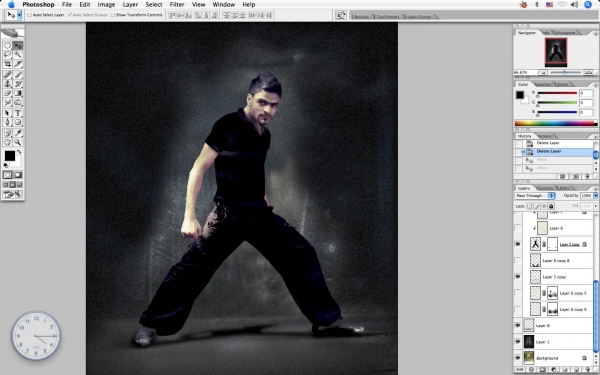Screen dimensions: 600x375
Task: Select the Elliptical Marquee tool
Action: 7,46
